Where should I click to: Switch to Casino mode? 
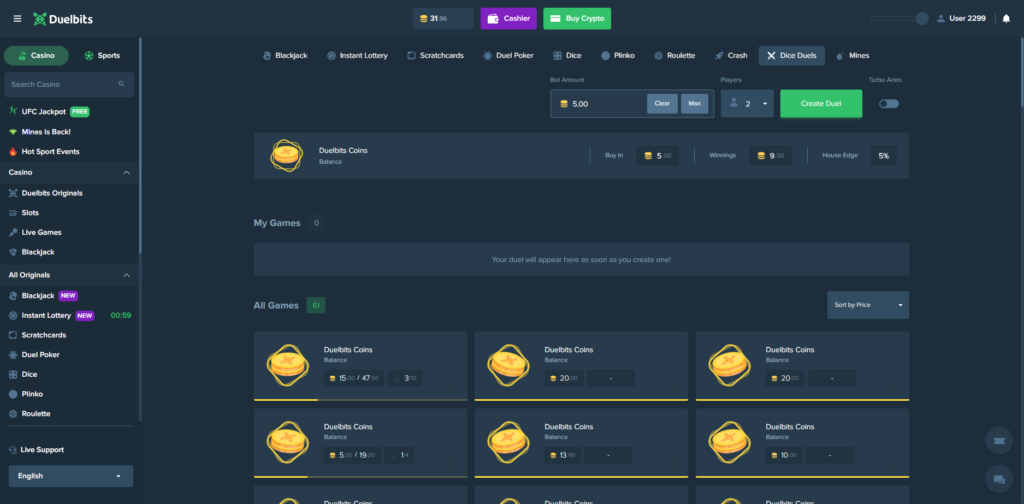point(37,55)
